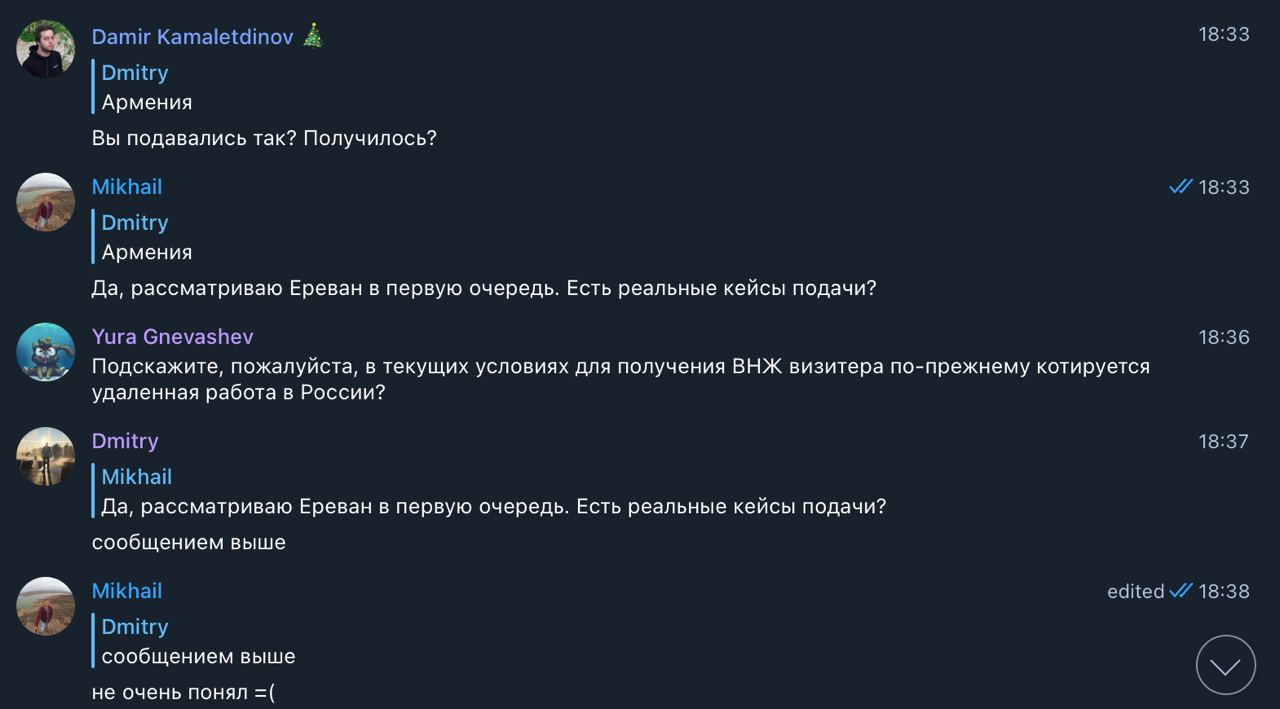Open quoted Mikhail reply in Dmitry's message

490,492
